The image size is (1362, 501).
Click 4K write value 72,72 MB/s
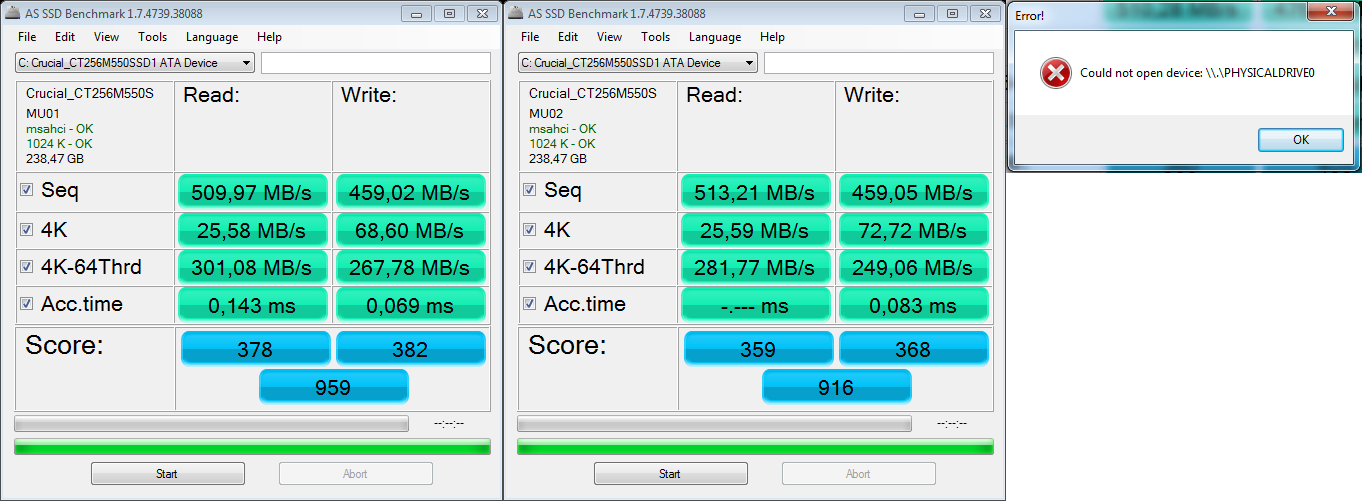[913, 230]
